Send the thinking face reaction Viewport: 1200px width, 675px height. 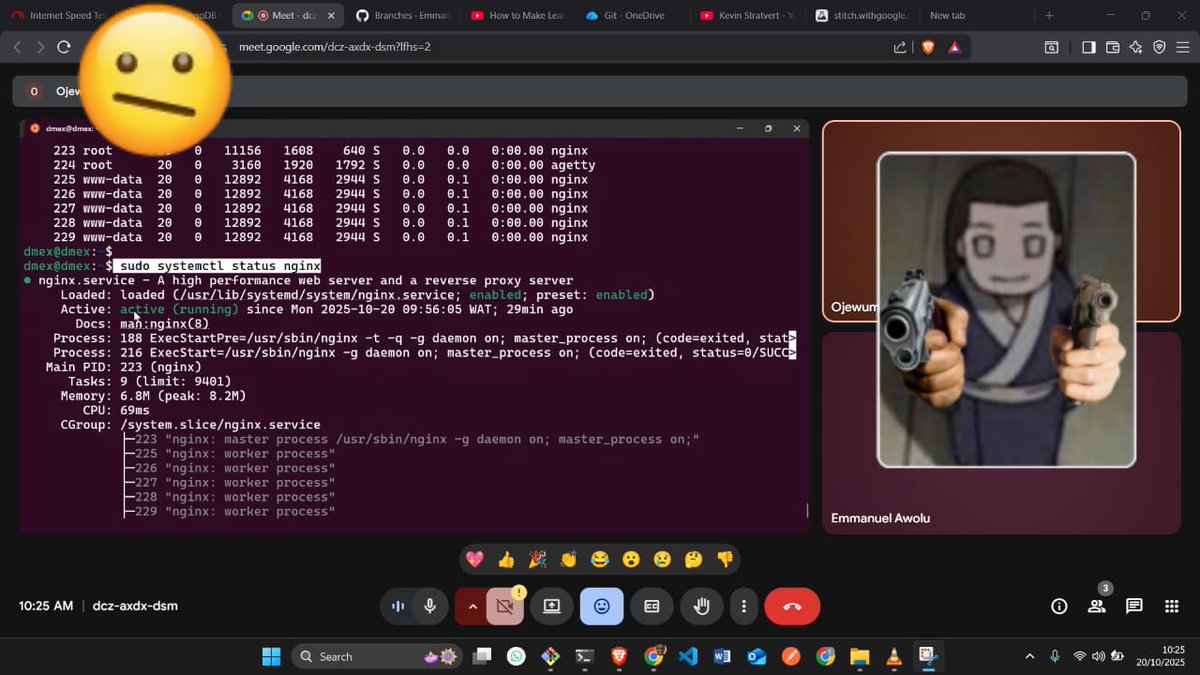(x=693, y=559)
